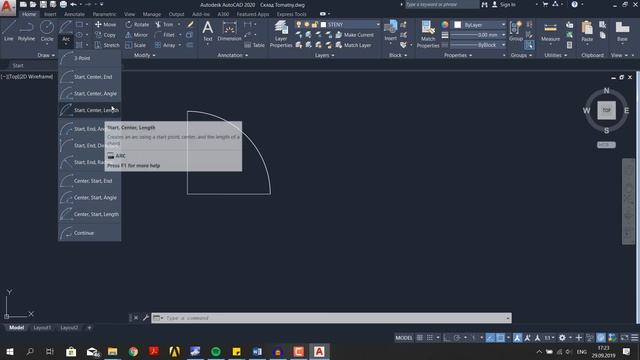Select the Dimension tool
The height and width of the screenshot is (360, 640).
[x=229, y=31]
